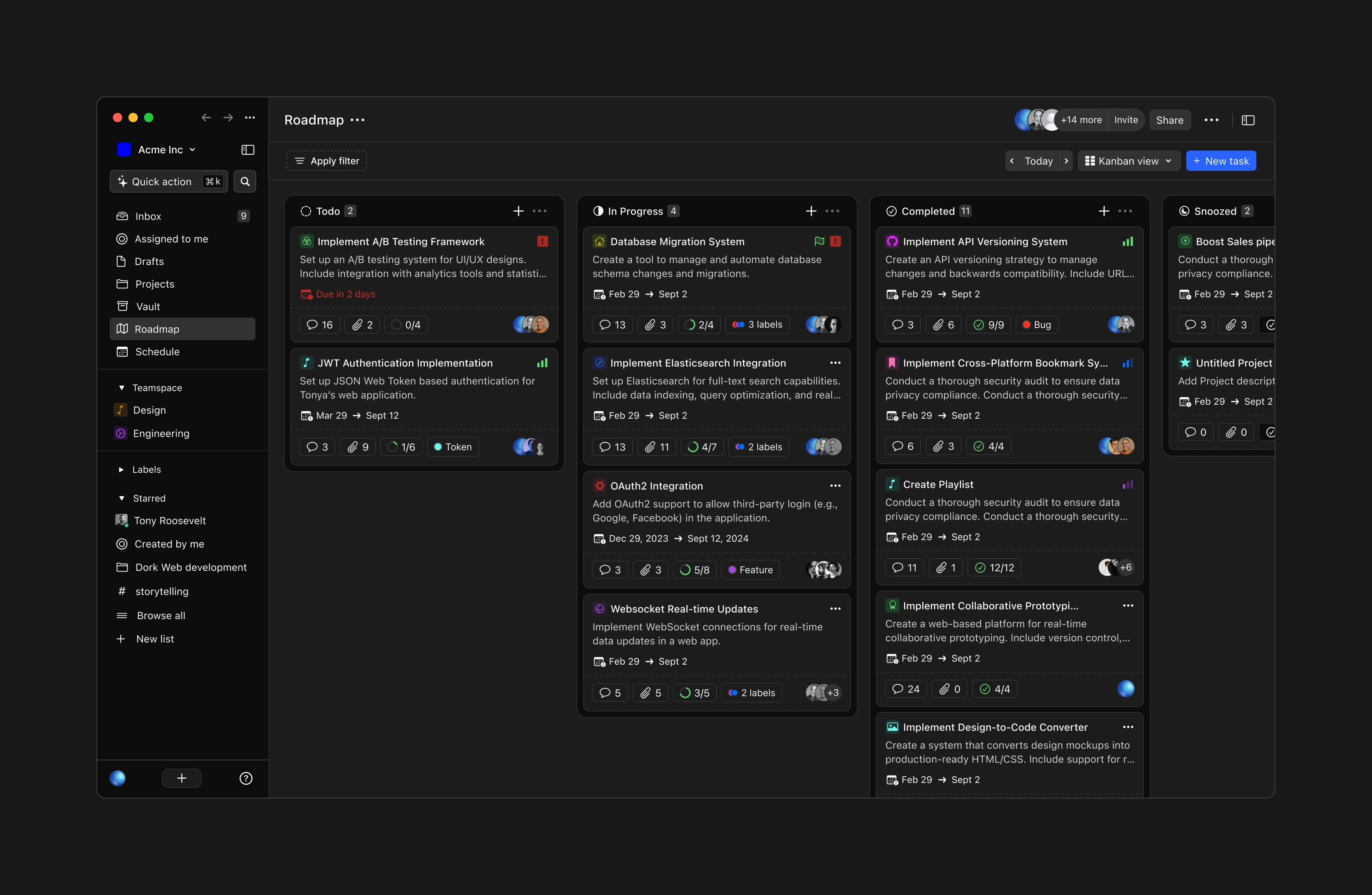Open Schedule in the sidebar
Viewport: 1372px width, 895px height.
pos(157,351)
